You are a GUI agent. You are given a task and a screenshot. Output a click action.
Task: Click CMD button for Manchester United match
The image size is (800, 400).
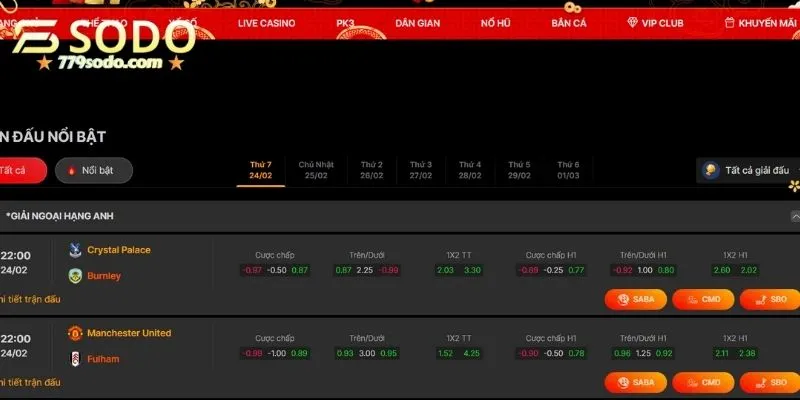[703, 383]
